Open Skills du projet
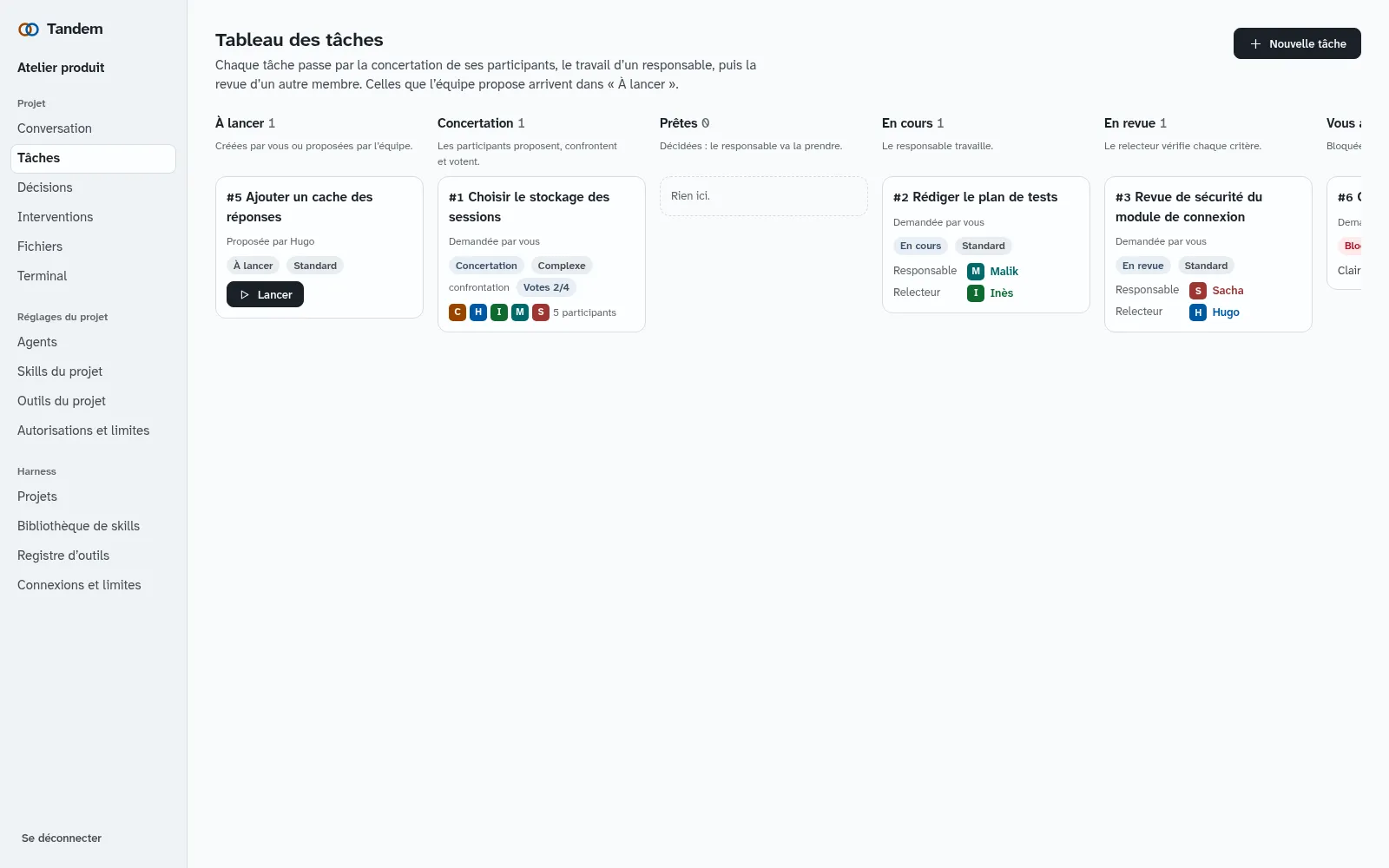This screenshot has height=868, width=1389. (93, 372)
